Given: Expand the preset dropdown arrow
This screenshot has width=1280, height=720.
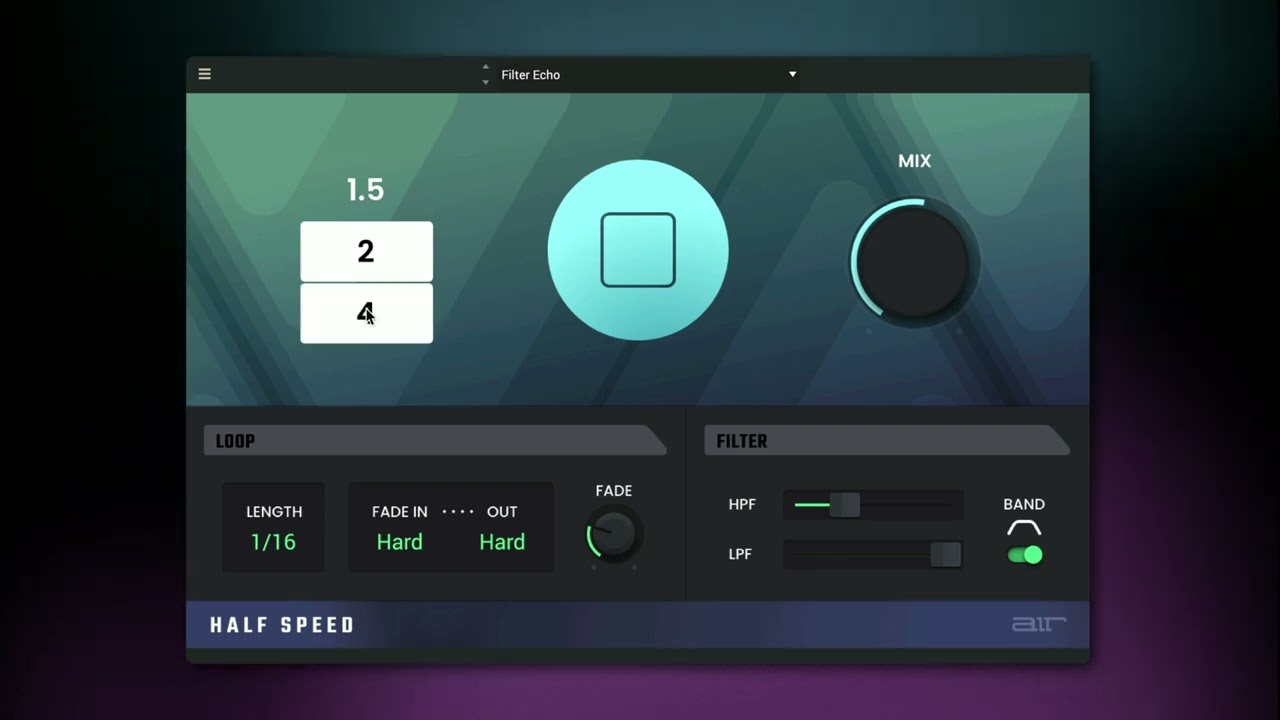Looking at the screenshot, I should pos(792,74).
